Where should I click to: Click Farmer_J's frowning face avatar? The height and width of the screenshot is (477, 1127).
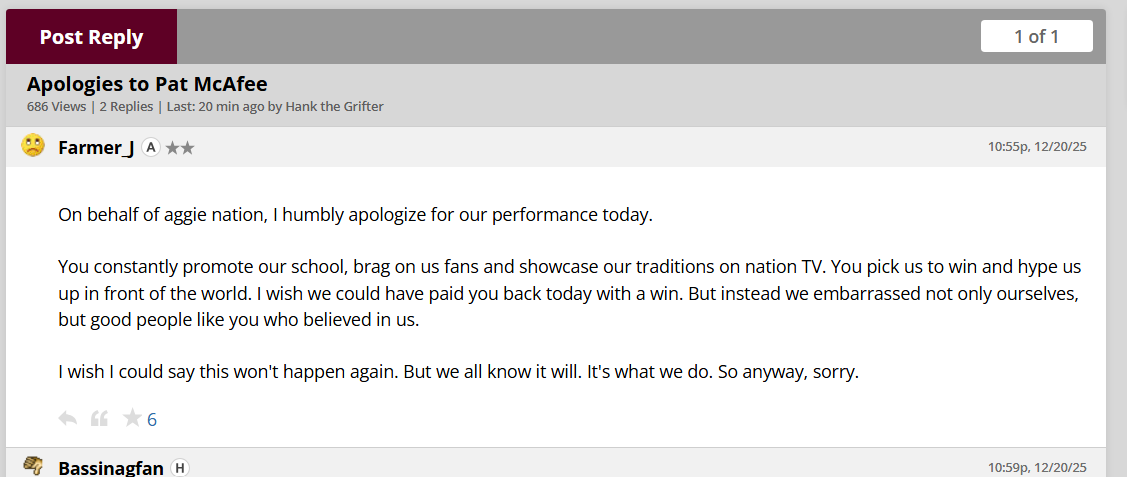click(x=33, y=147)
